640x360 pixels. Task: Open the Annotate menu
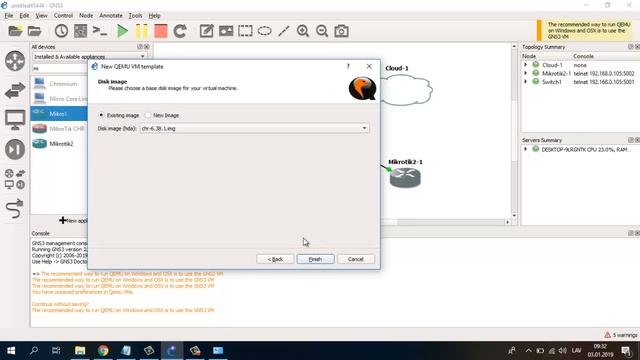[x=111, y=16]
